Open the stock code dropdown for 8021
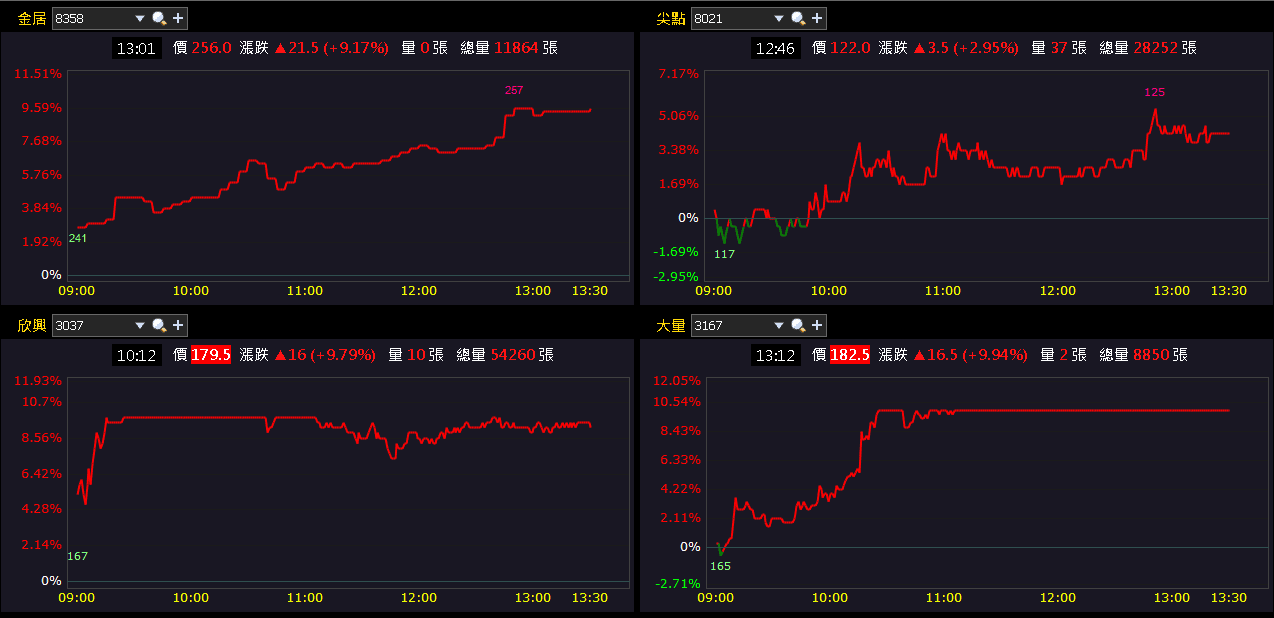Viewport: 1274px width, 618px height. [x=777, y=18]
